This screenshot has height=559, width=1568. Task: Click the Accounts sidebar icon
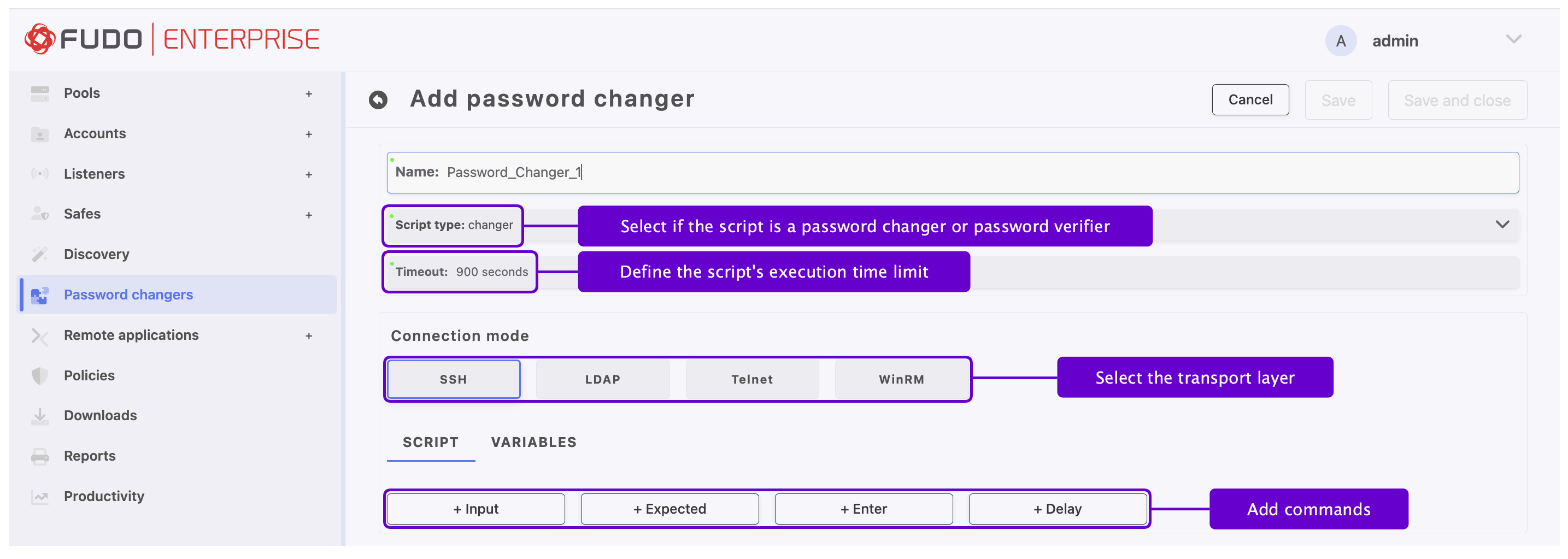click(39, 134)
